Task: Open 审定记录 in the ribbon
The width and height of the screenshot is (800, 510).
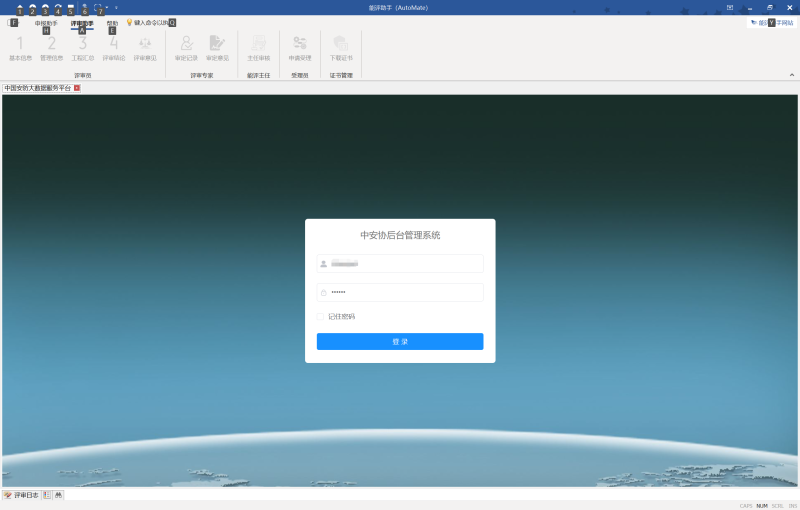Action: coord(186,46)
